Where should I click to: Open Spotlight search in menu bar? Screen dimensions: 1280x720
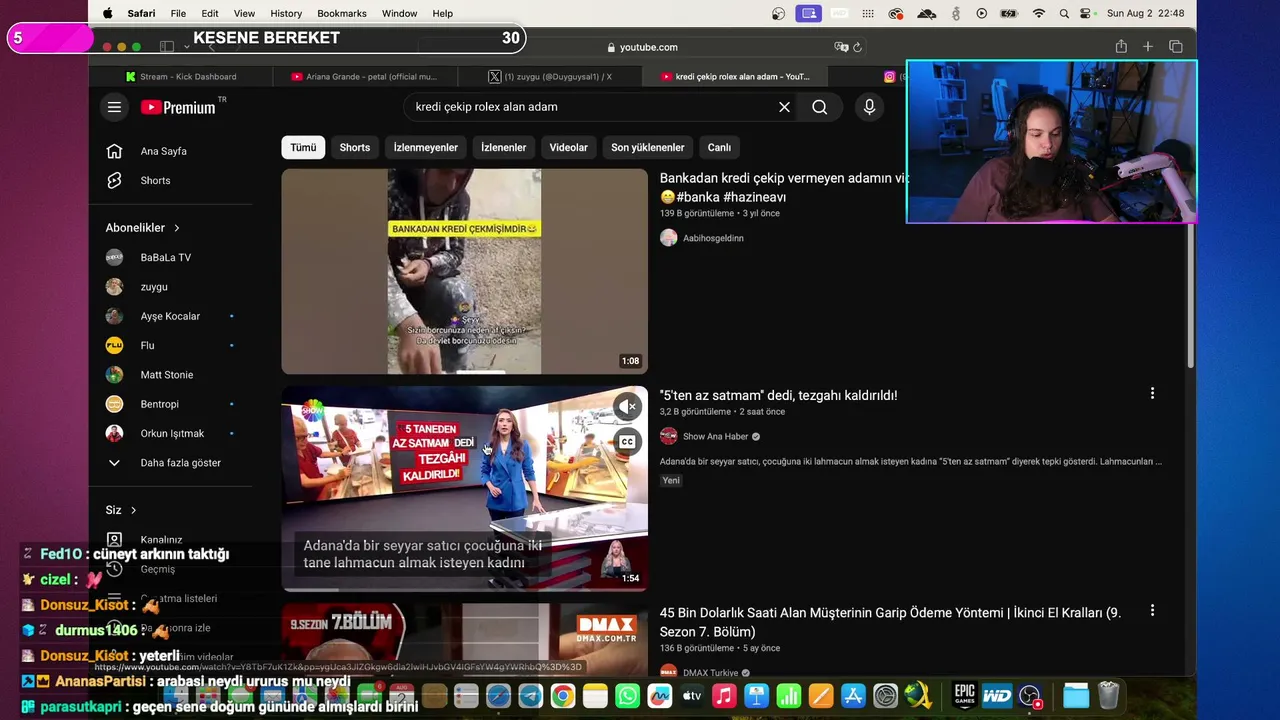click(1064, 13)
